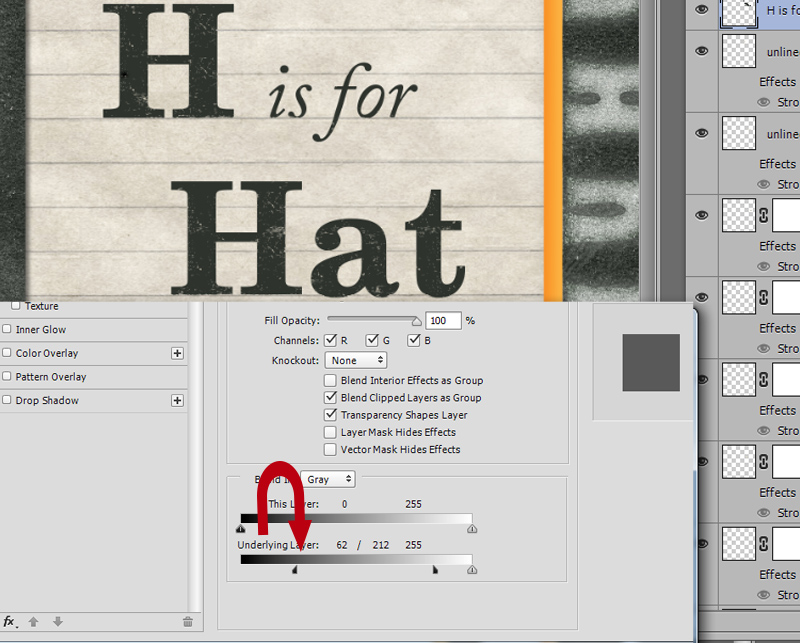Check Layer Mask Hides Effects
800x643 pixels.
(330, 432)
